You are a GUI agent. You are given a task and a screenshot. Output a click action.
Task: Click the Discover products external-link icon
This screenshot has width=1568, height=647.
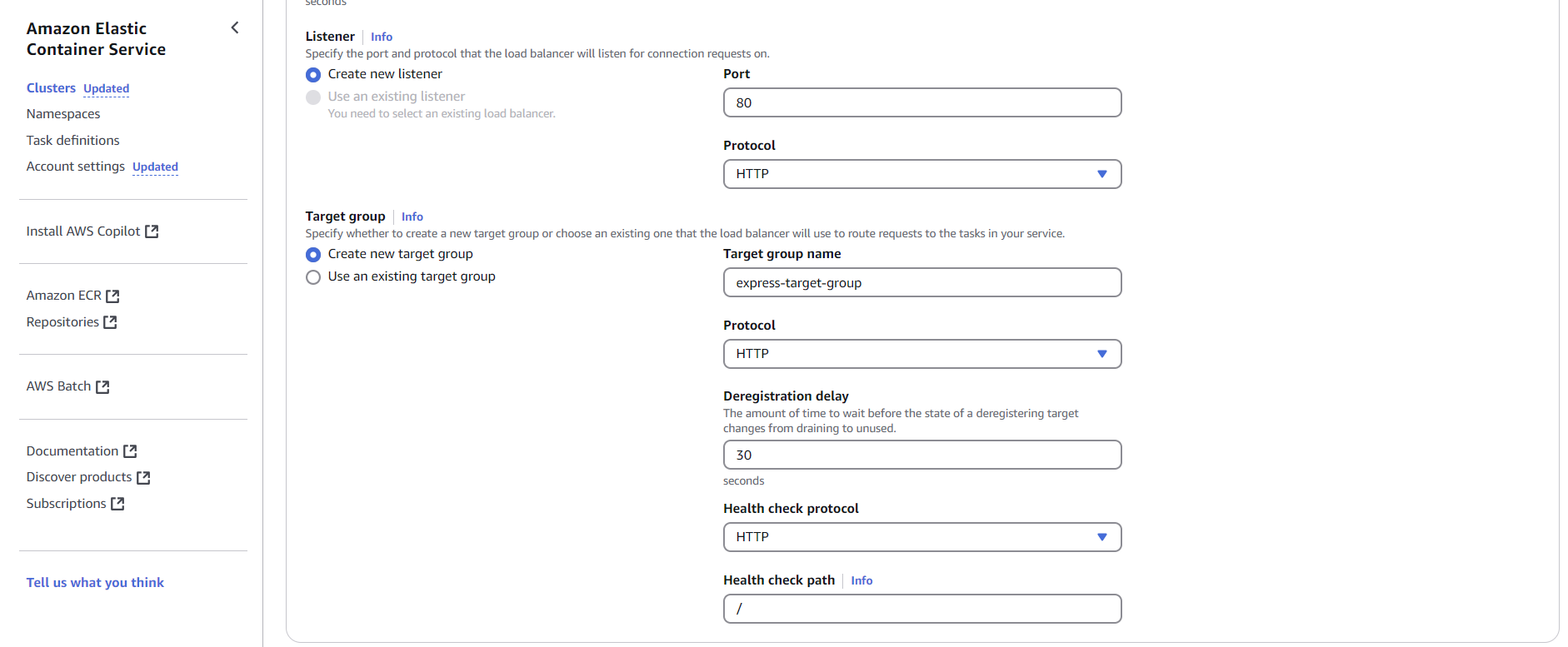(x=143, y=477)
